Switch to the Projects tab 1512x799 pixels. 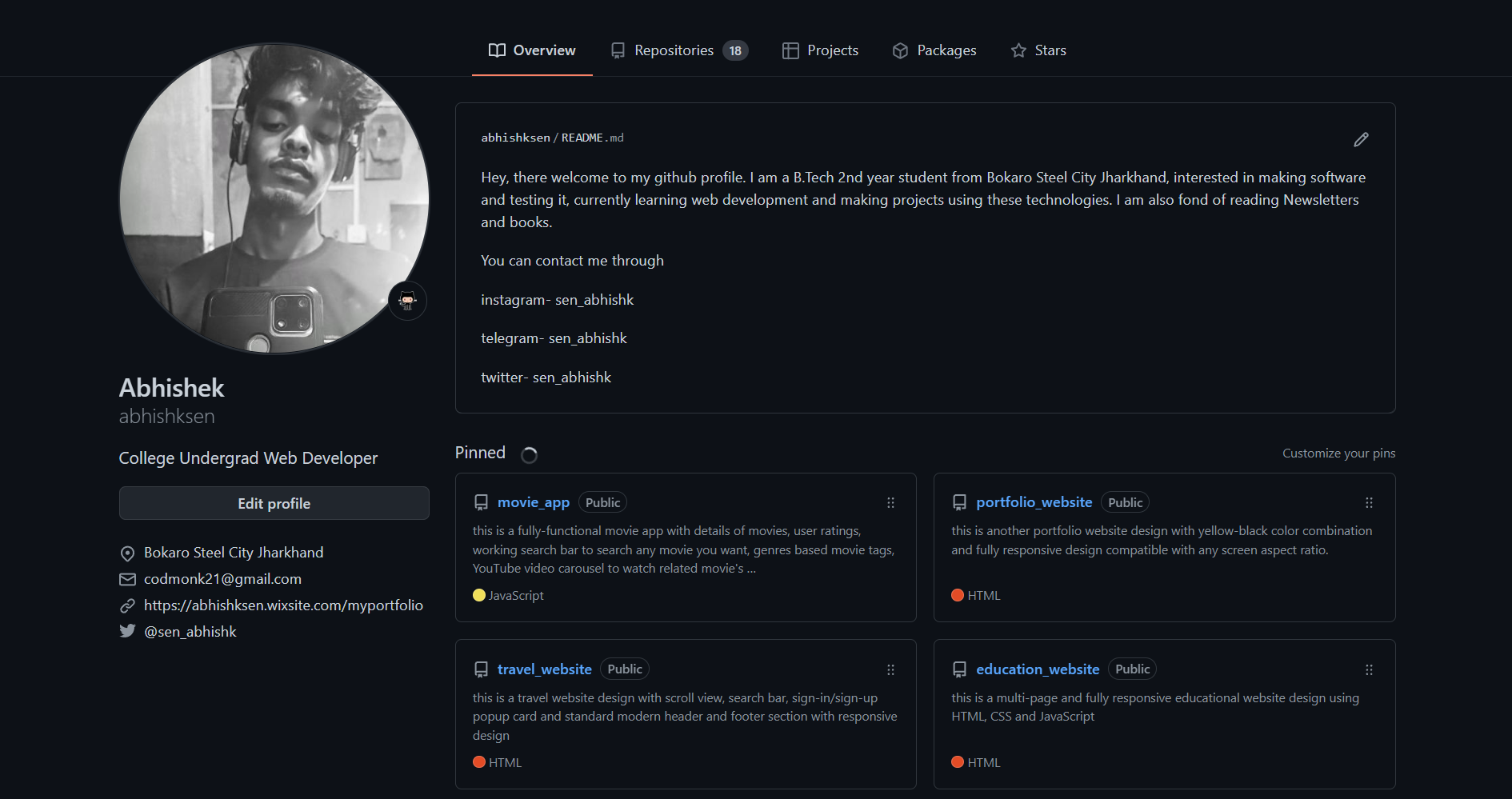820,50
